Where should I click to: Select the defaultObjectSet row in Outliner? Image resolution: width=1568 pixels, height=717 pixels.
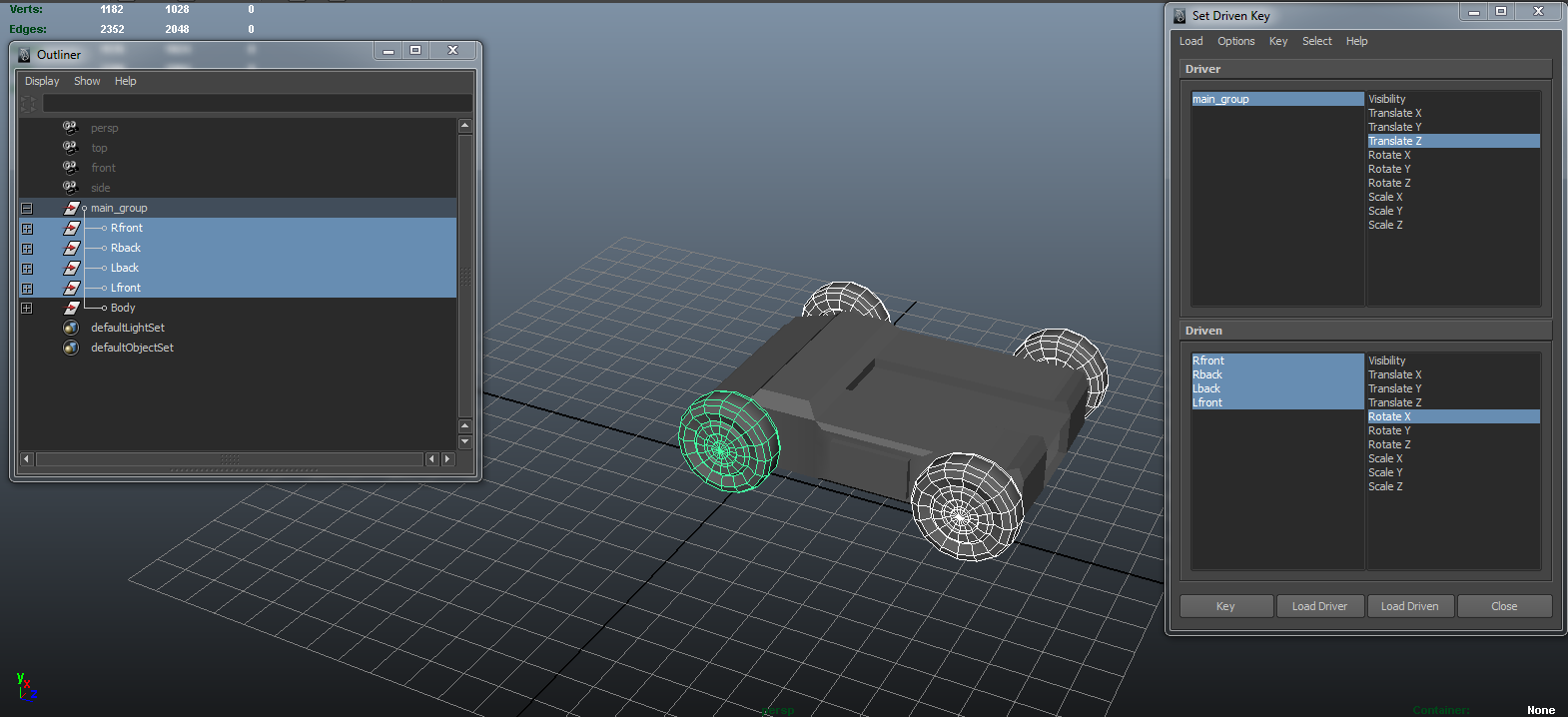[238, 348]
